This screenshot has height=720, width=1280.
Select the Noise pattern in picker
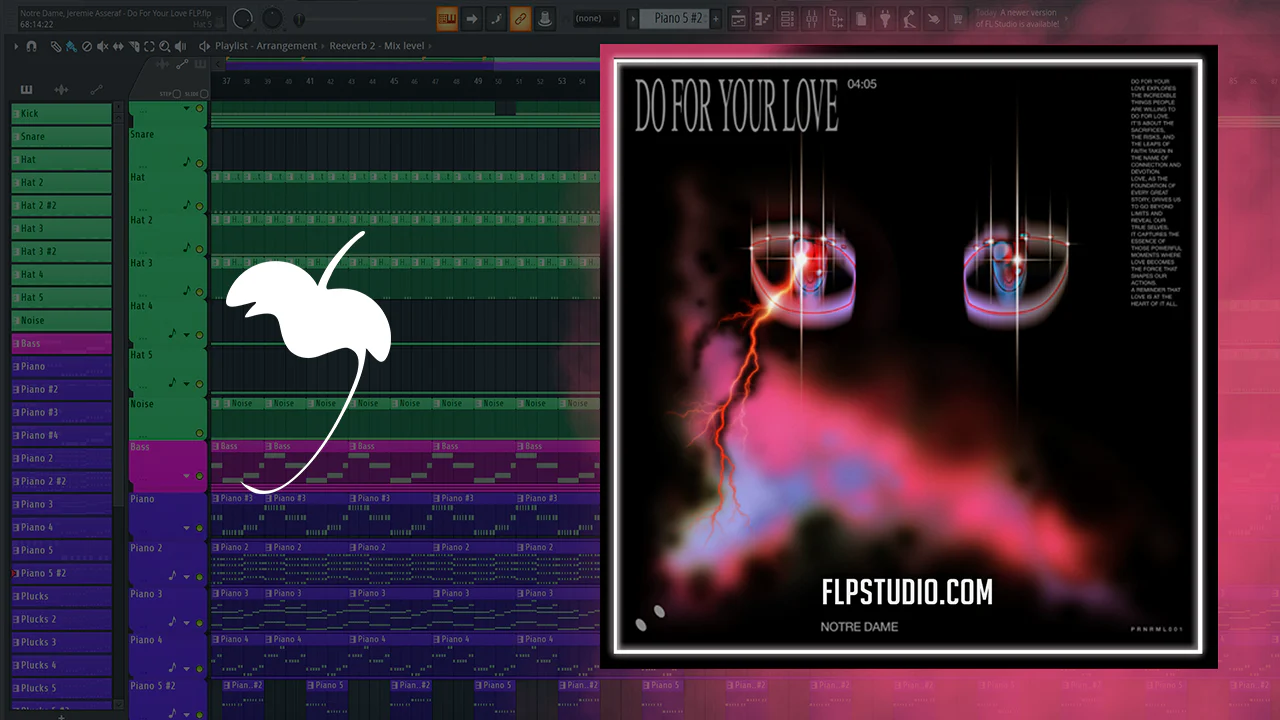(61, 321)
